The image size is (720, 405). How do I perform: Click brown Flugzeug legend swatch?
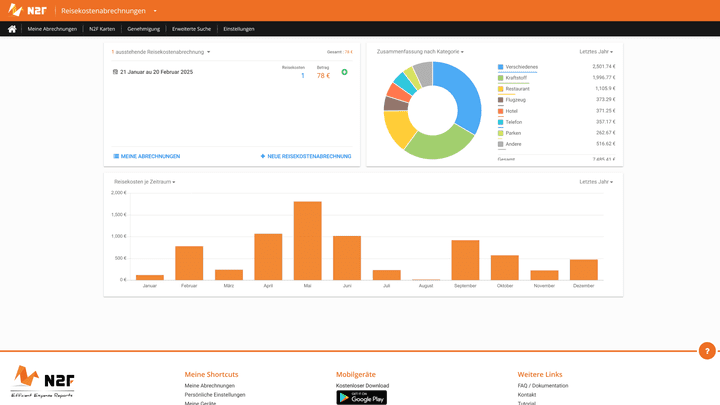pos(501,100)
